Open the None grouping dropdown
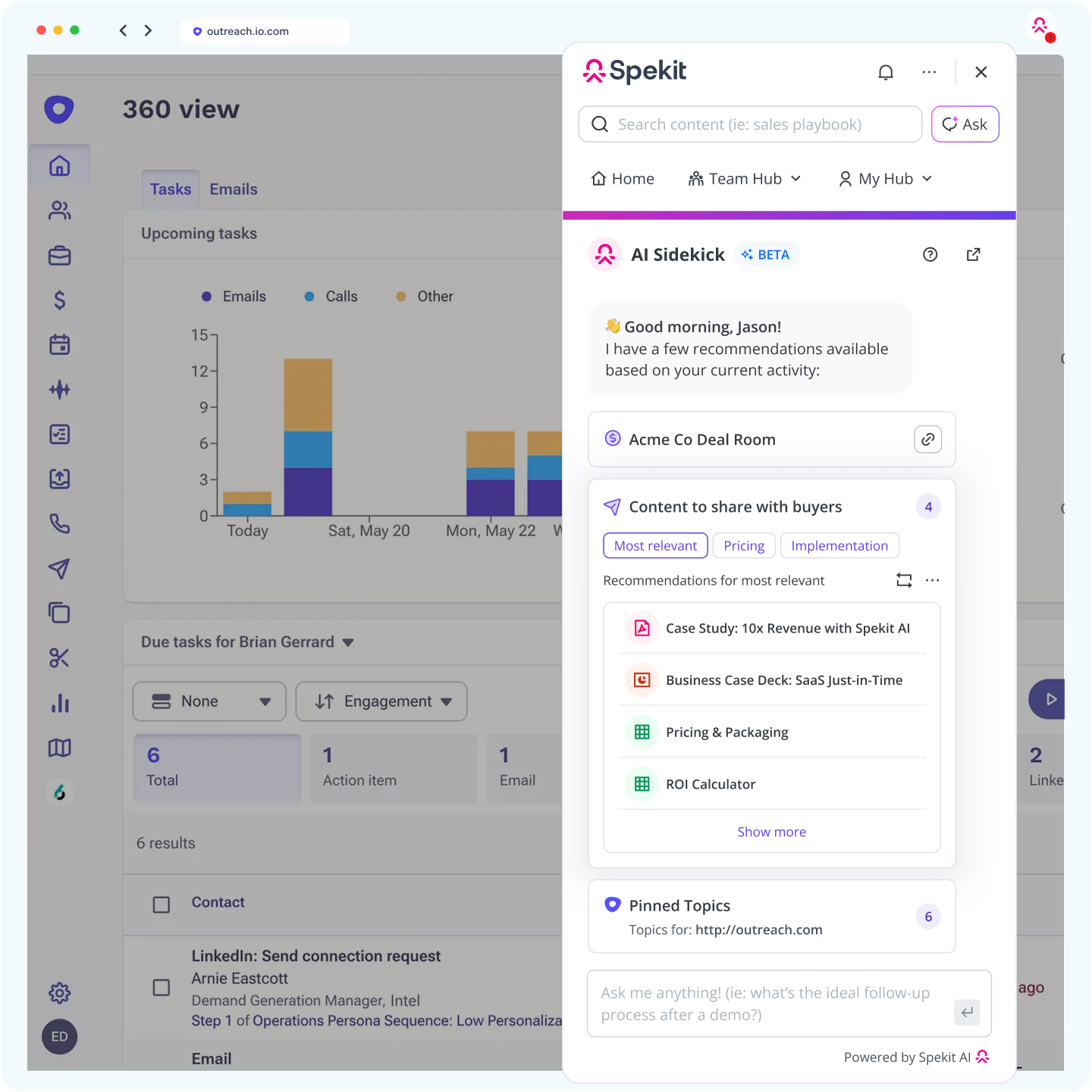1092x1092 pixels. coord(209,701)
